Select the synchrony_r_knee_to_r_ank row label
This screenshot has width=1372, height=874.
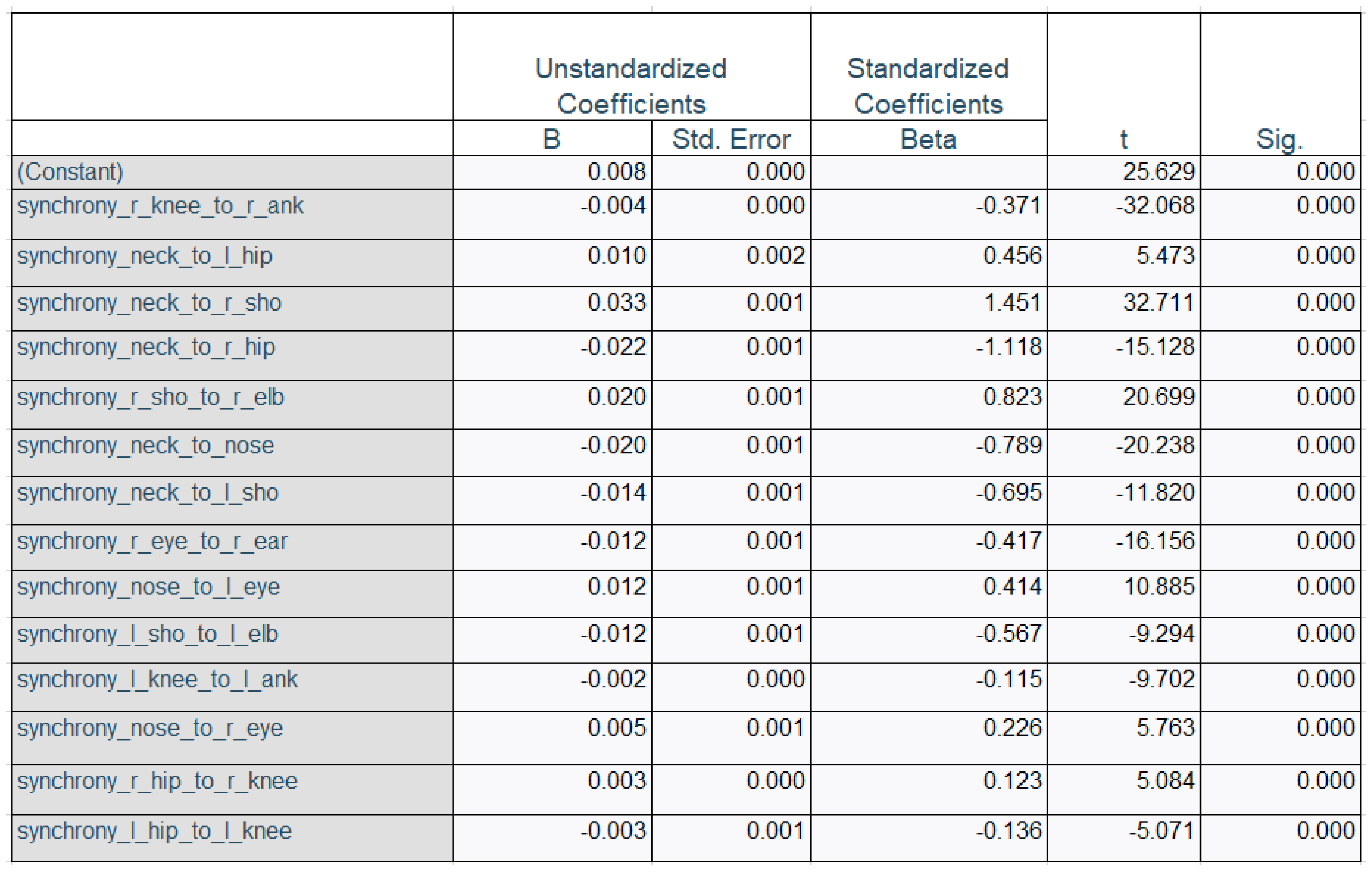point(160,206)
